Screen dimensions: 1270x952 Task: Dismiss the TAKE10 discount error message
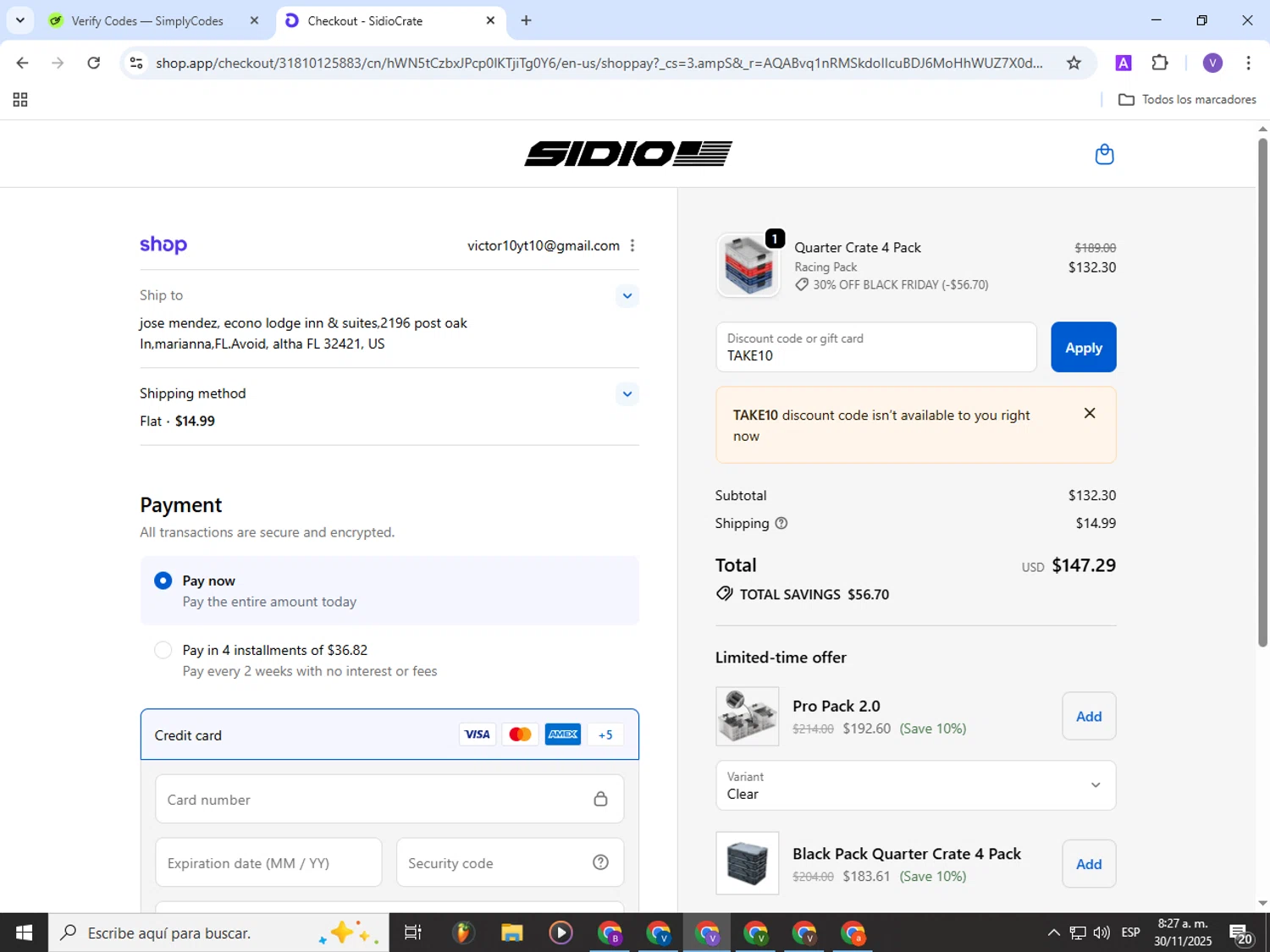[1090, 413]
